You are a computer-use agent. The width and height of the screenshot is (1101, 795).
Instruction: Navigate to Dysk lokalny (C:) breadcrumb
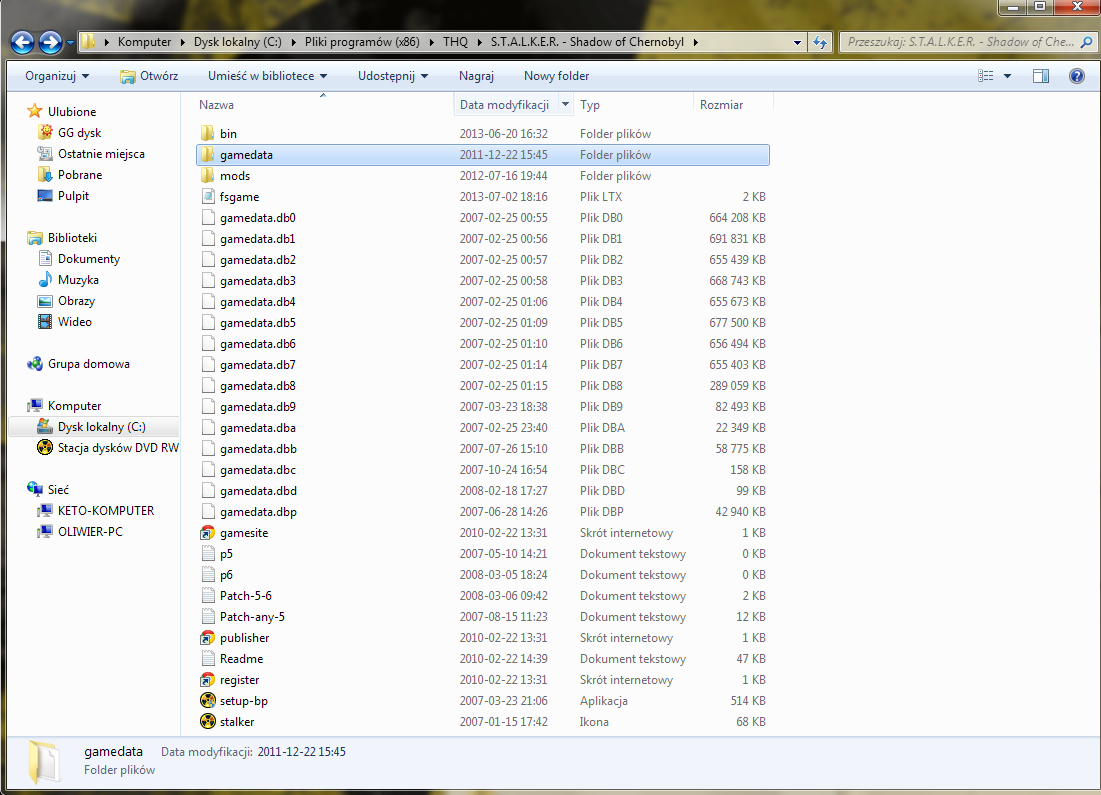pos(237,42)
